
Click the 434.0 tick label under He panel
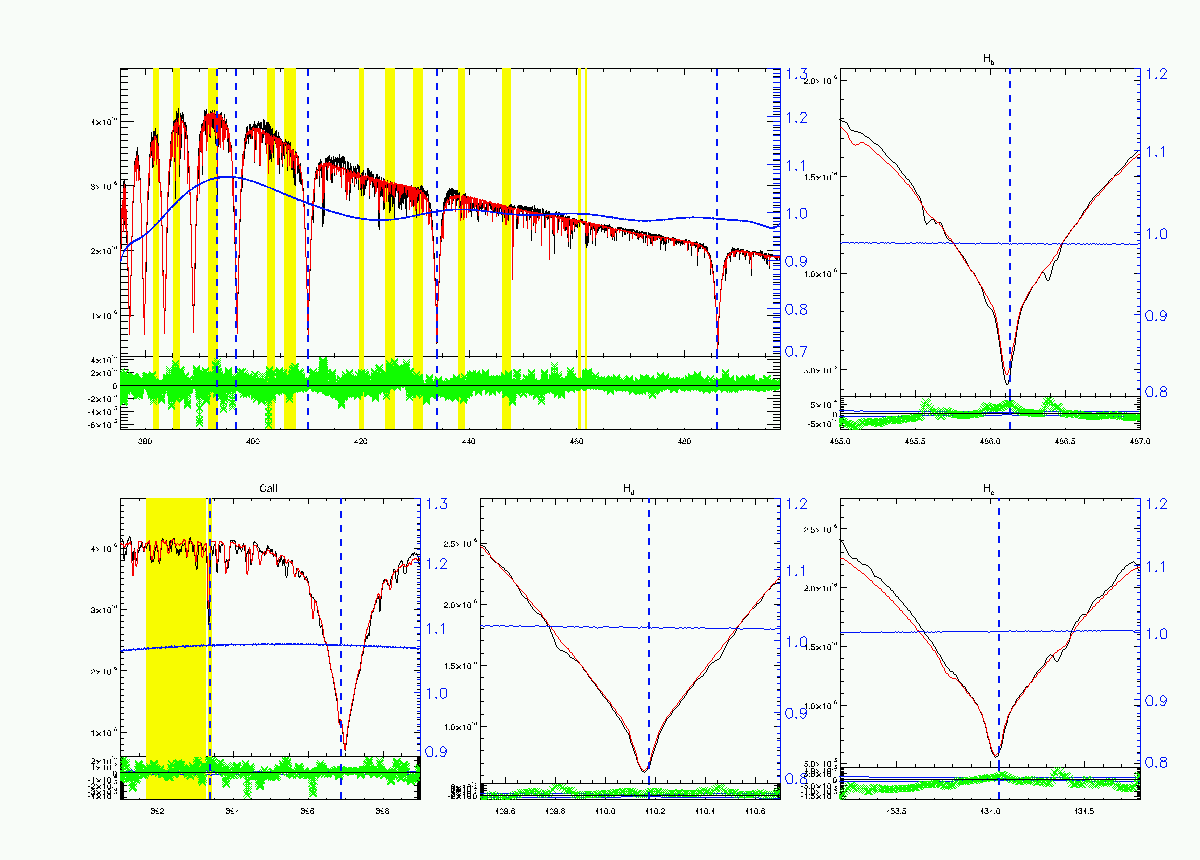pos(991,812)
